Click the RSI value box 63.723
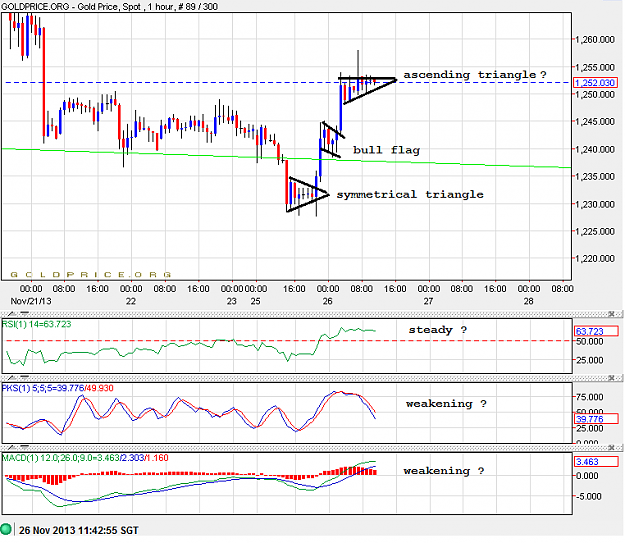 (x=596, y=331)
